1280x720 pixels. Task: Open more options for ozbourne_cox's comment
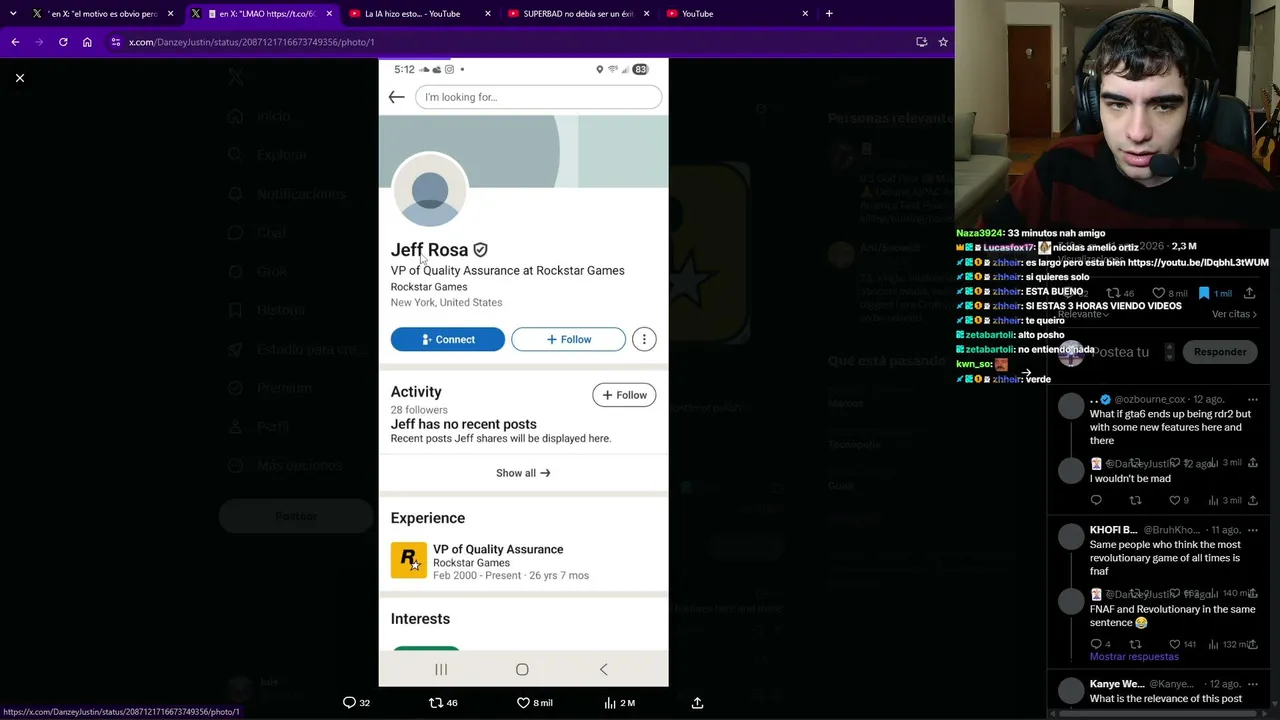[x=1252, y=400]
